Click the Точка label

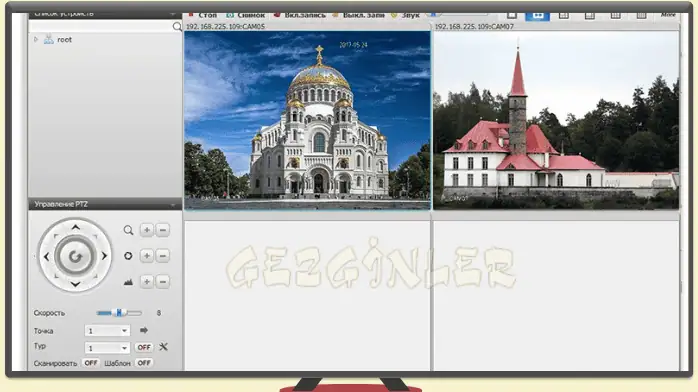pyautogui.click(x=43, y=331)
